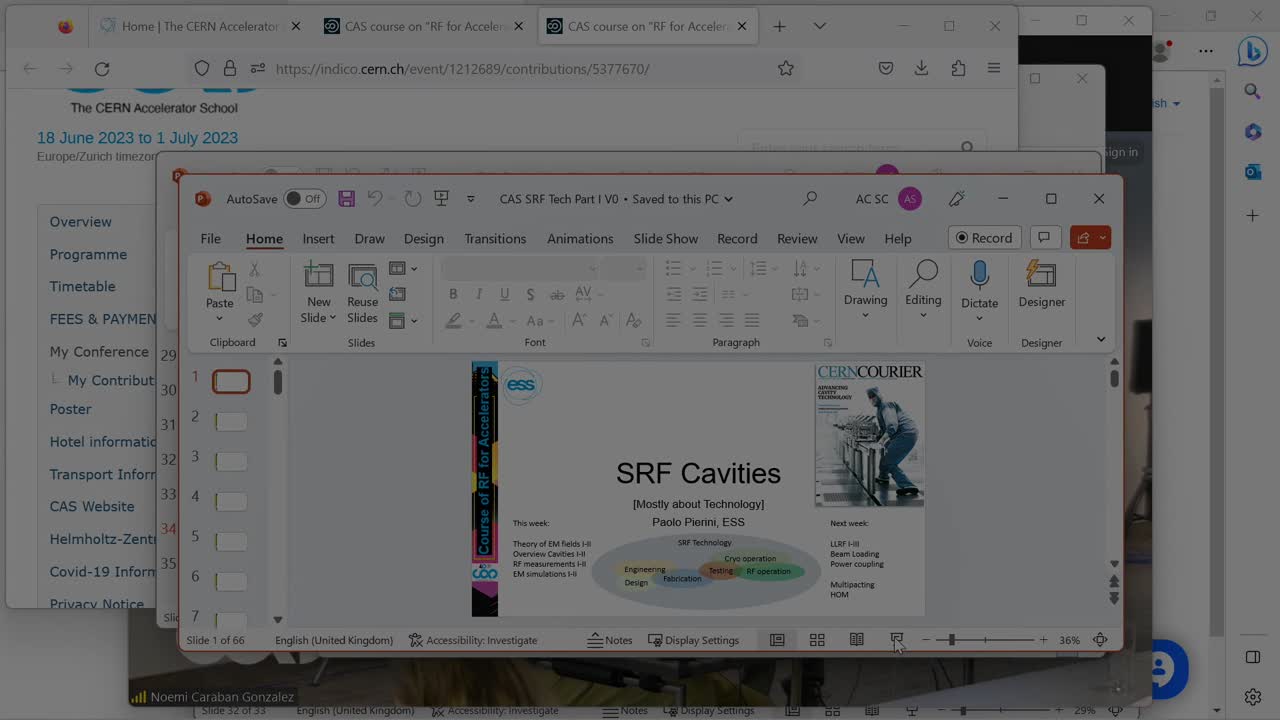
Task: Select slide 3 thumbnail
Action: 231,462
